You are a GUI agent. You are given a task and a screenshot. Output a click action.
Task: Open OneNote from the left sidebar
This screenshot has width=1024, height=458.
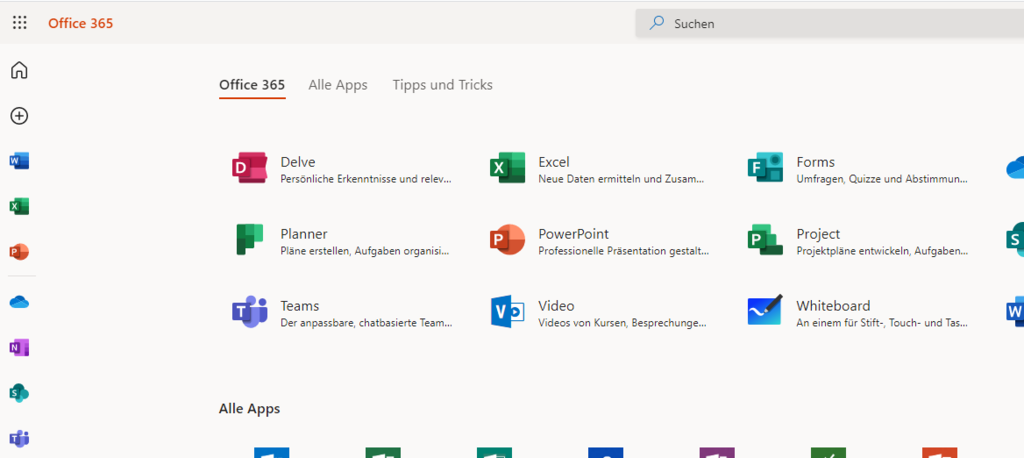point(20,348)
